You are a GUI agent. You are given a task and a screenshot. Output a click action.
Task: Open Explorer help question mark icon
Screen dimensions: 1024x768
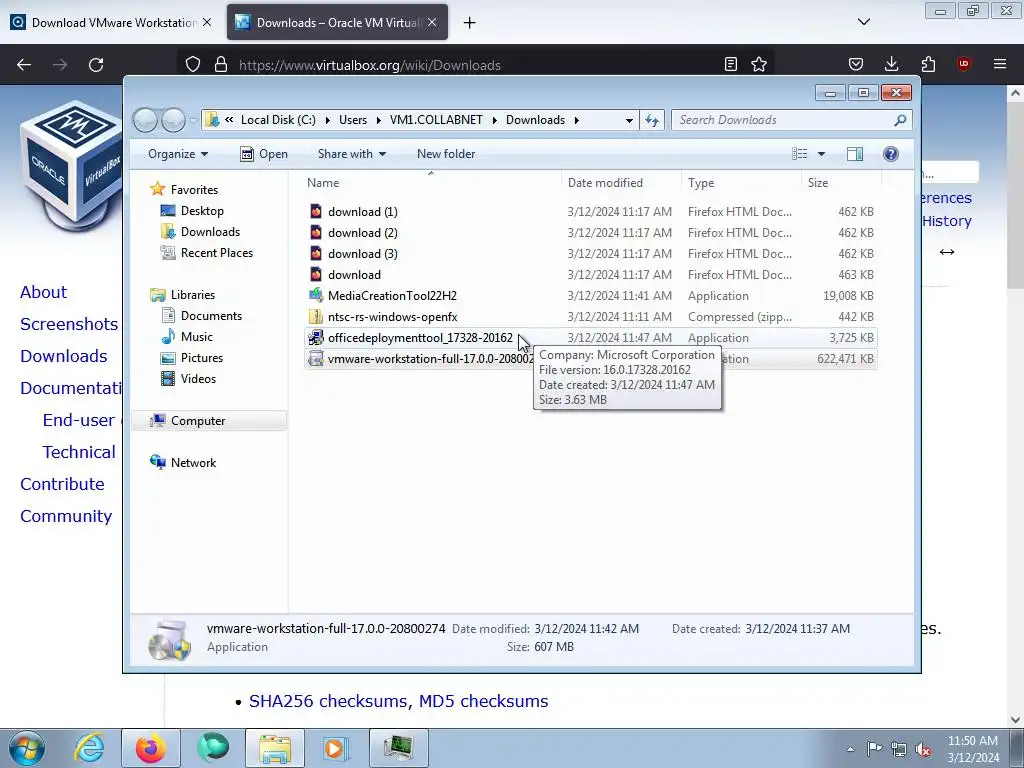point(891,154)
